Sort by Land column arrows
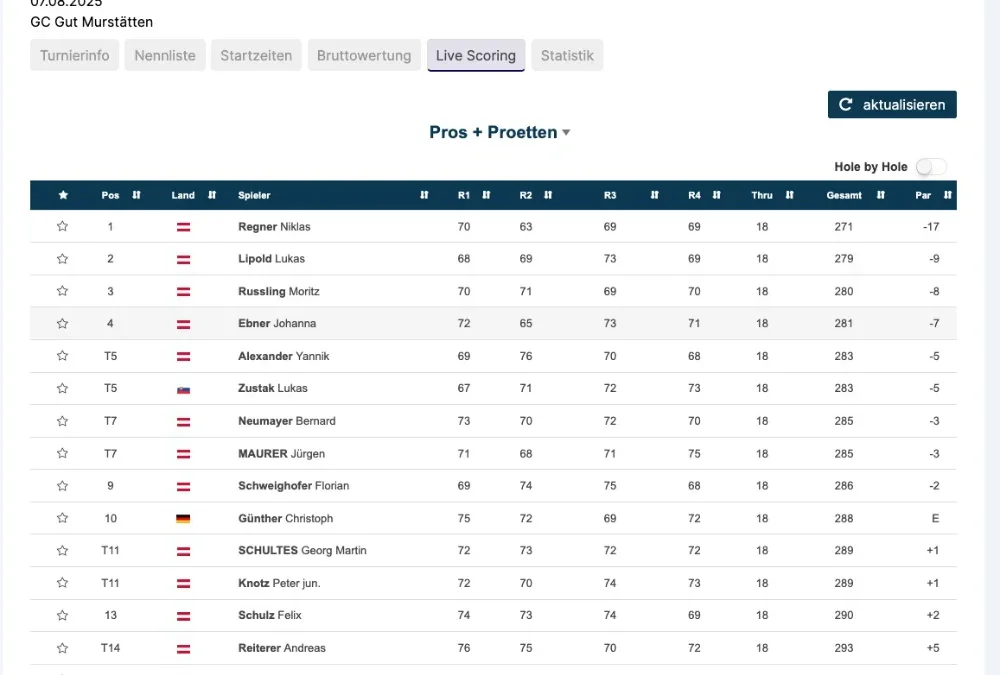Image resolution: width=1000 pixels, height=675 pixels. 212,195
